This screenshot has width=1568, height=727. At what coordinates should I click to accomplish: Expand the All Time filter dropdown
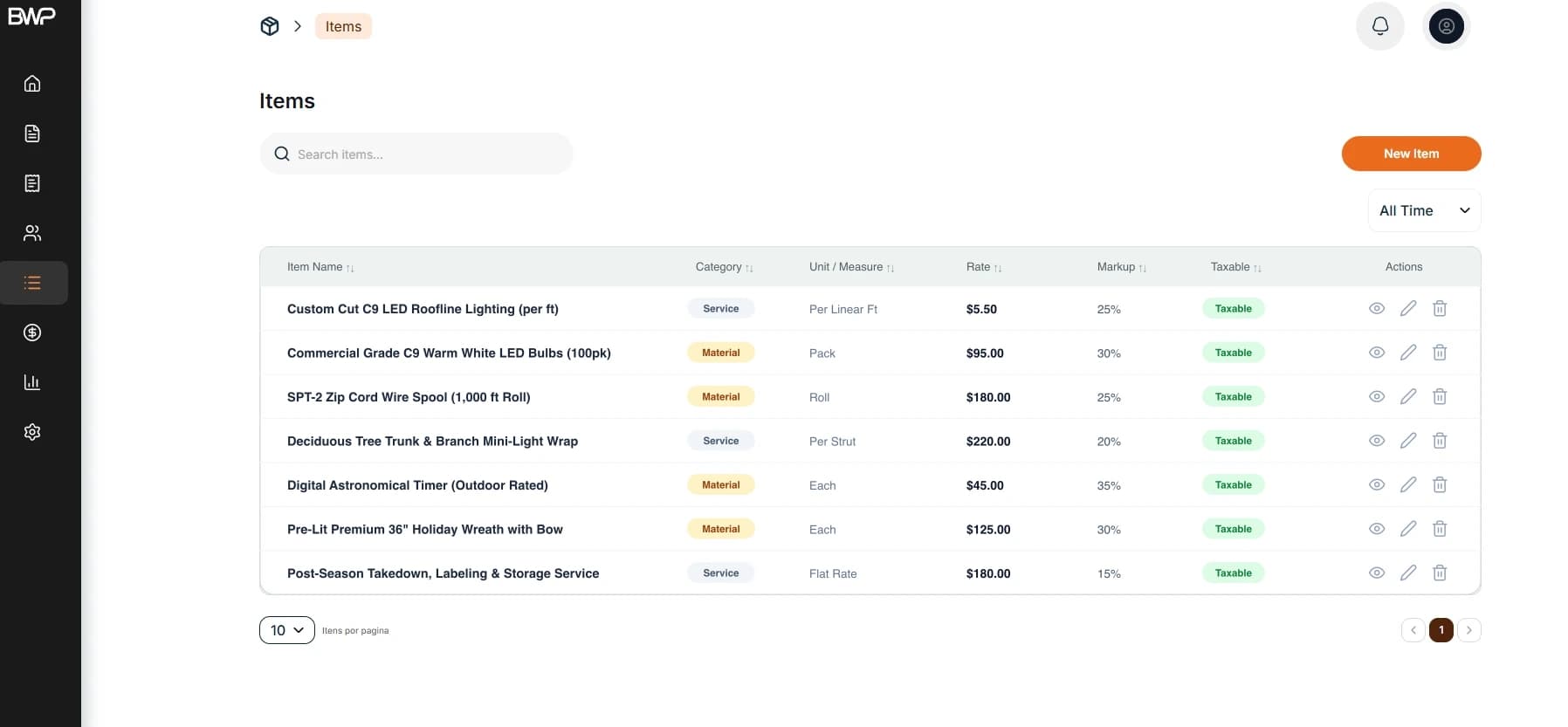(x=1424, y=210)
